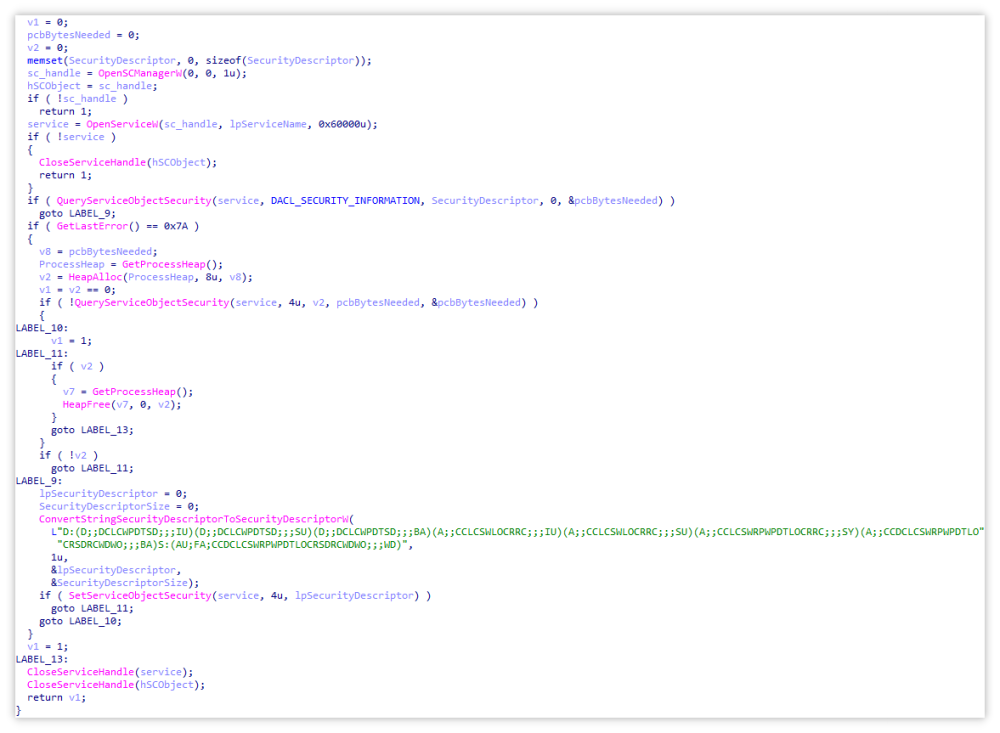Click the final return v1 statement
This screenshot has height=733, width=1000.
coord(56,697)
